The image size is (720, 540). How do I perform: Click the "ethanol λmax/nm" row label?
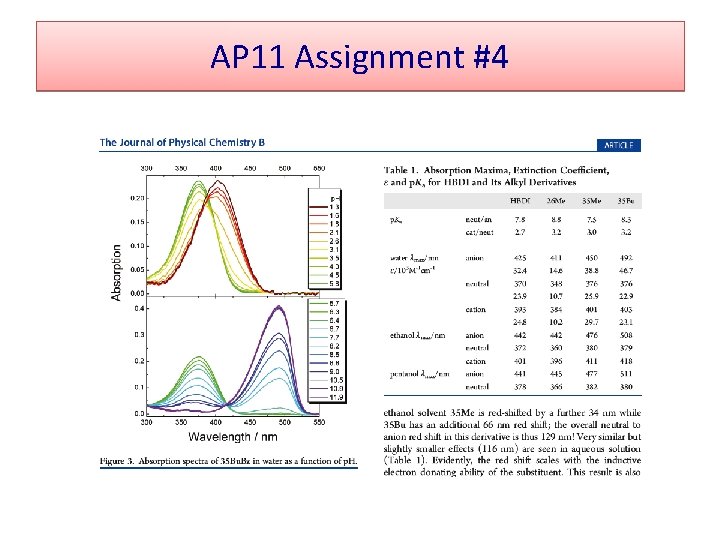[417, 335]
